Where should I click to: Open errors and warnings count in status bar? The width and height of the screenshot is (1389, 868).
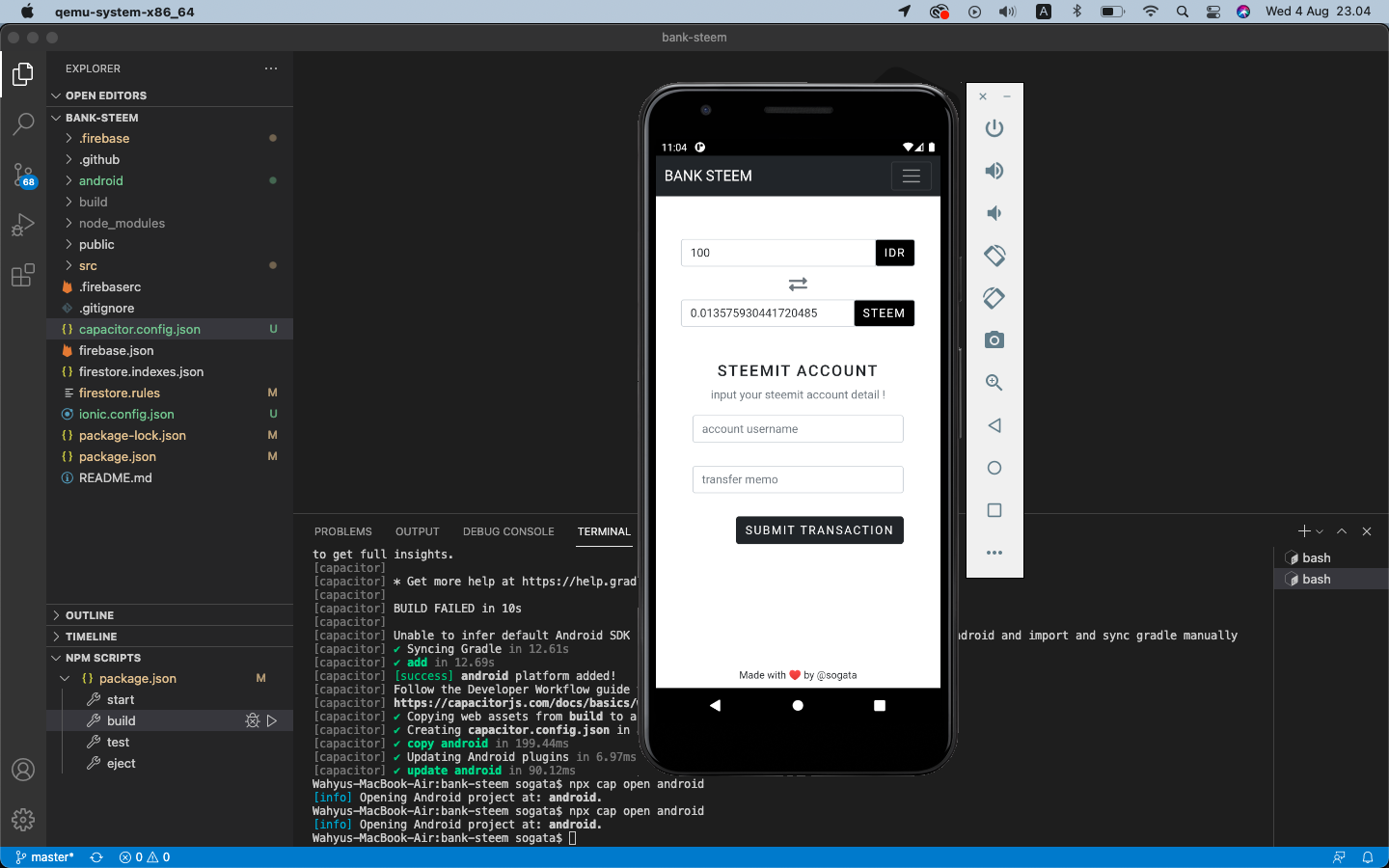click(x=145, y=857)
